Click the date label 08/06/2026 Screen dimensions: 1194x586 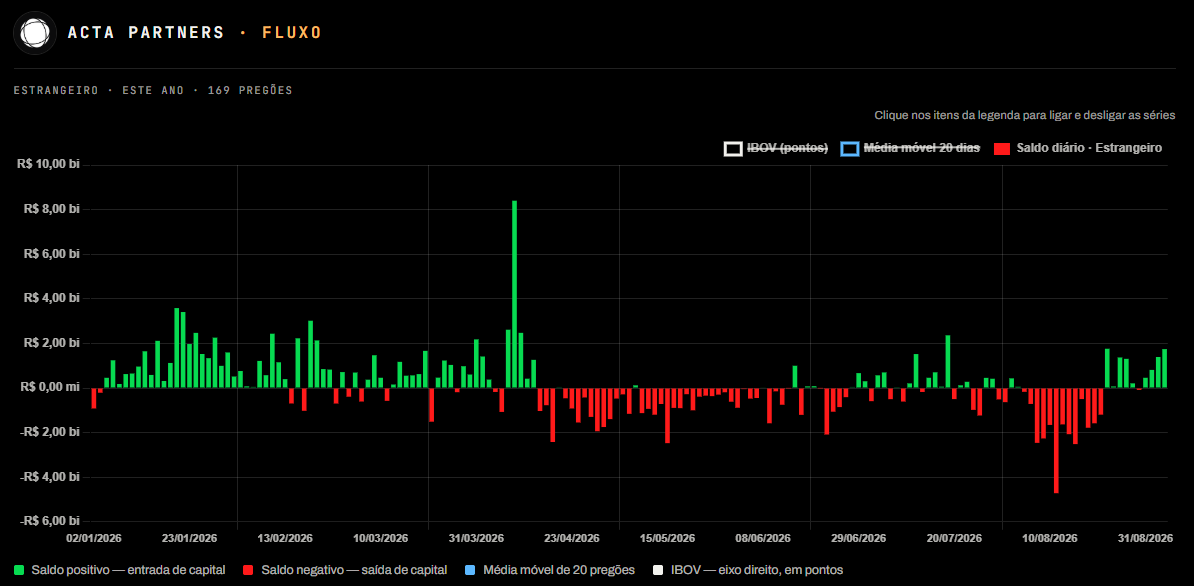click(763, 538)
